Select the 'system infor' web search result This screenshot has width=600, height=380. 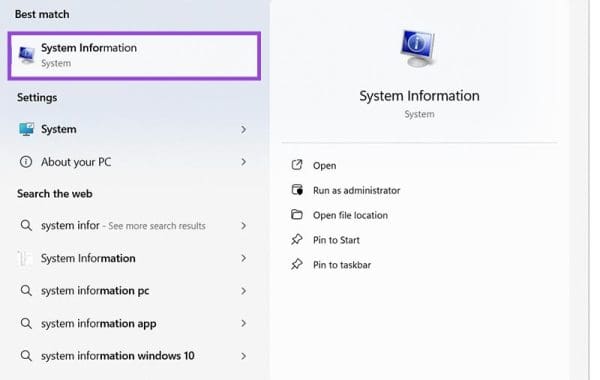[134, 226]
